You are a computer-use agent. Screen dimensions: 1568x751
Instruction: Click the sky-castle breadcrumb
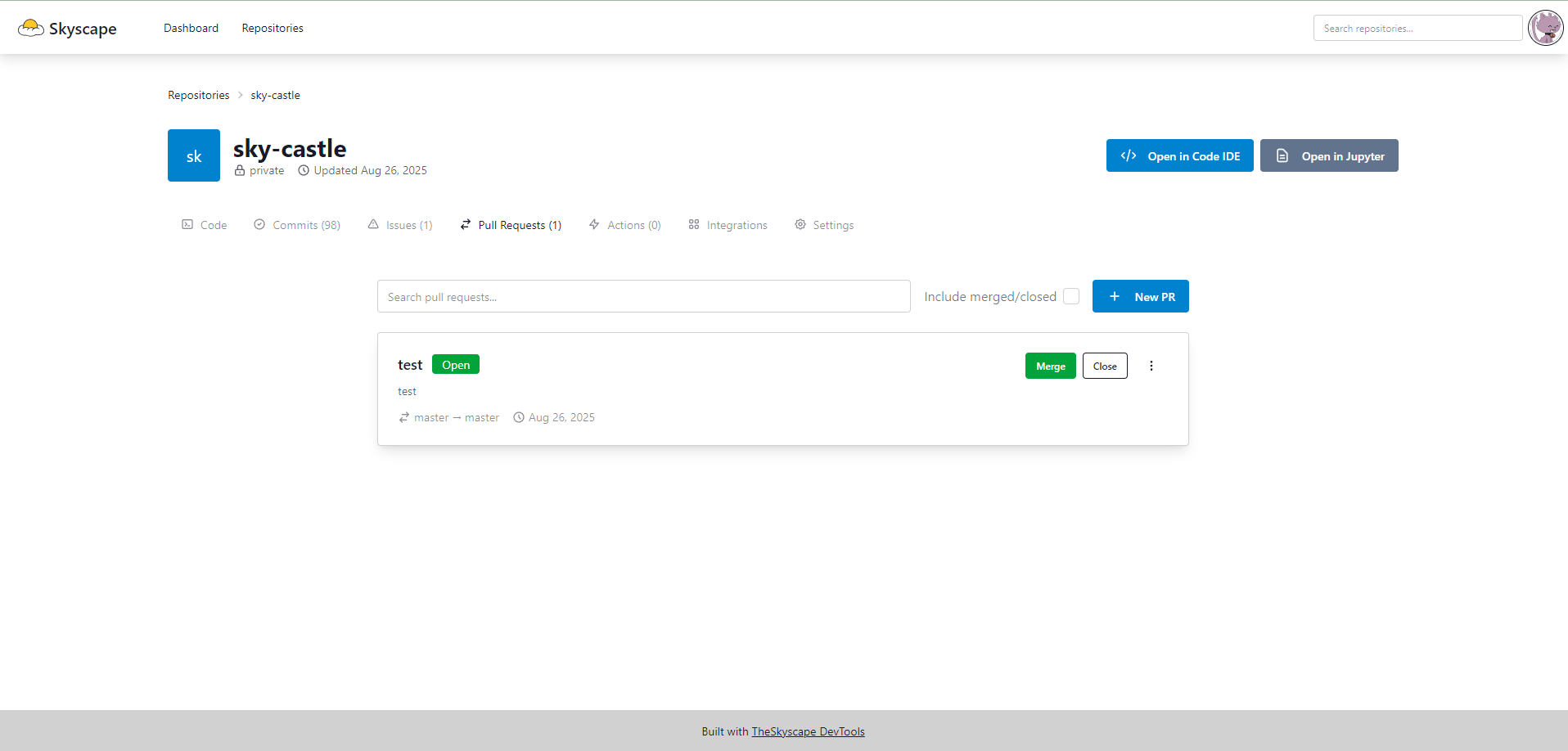(x=275, y=95)
